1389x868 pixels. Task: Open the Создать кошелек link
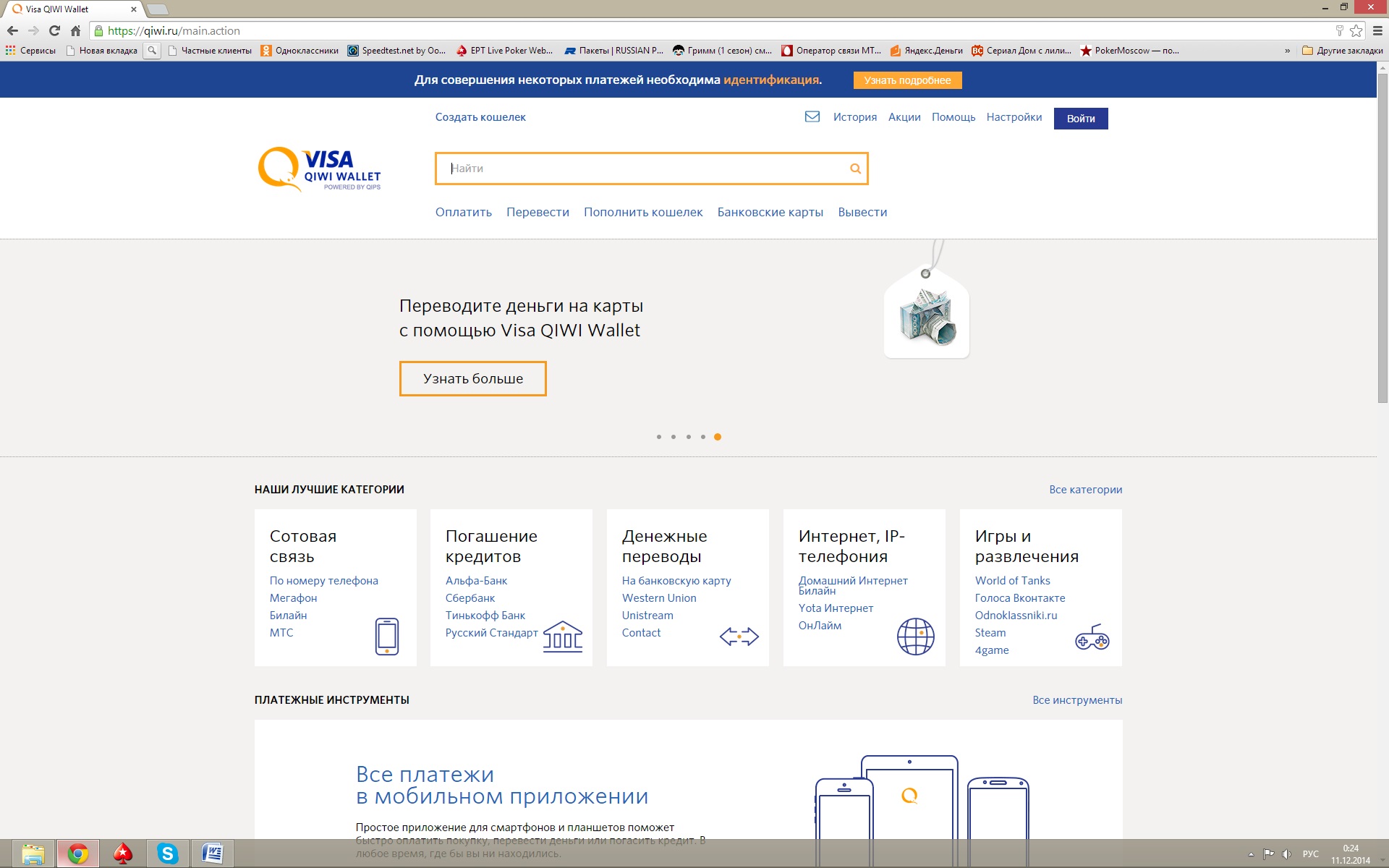click(480, 117)
